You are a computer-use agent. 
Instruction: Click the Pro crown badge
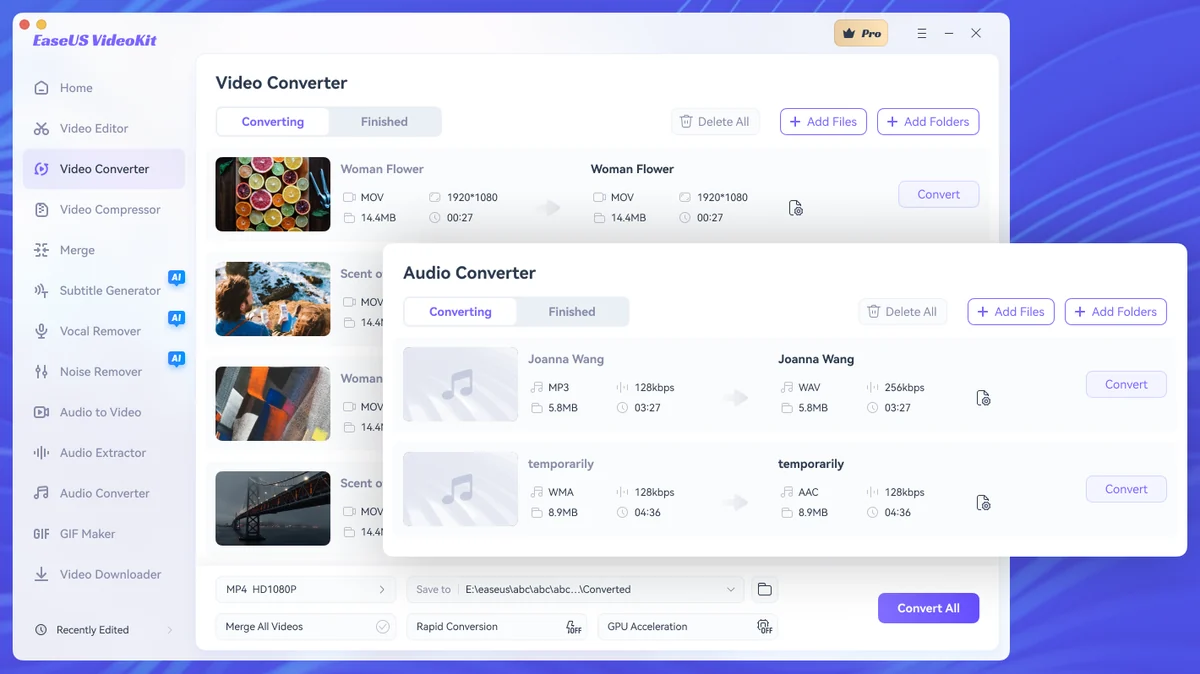click(861, 33)
